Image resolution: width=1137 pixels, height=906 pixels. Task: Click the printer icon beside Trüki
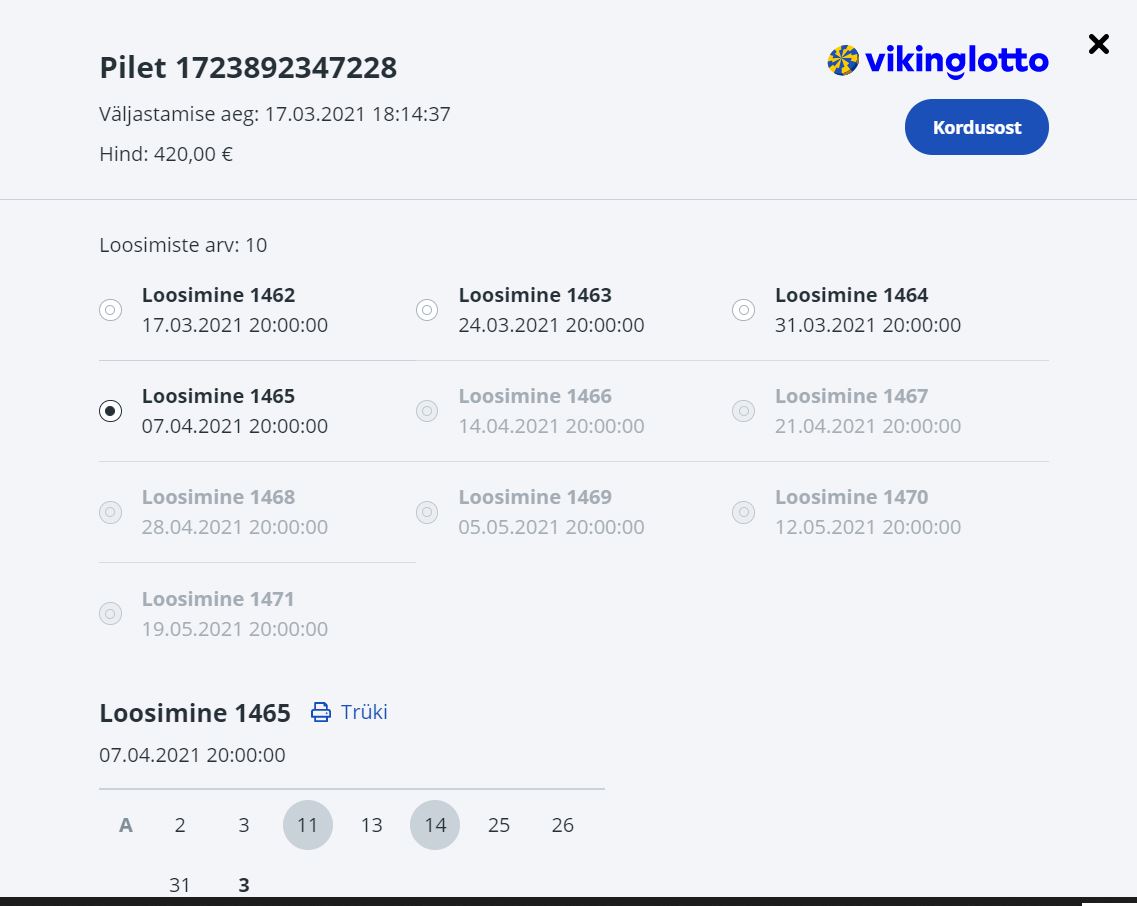coord(321,712)
